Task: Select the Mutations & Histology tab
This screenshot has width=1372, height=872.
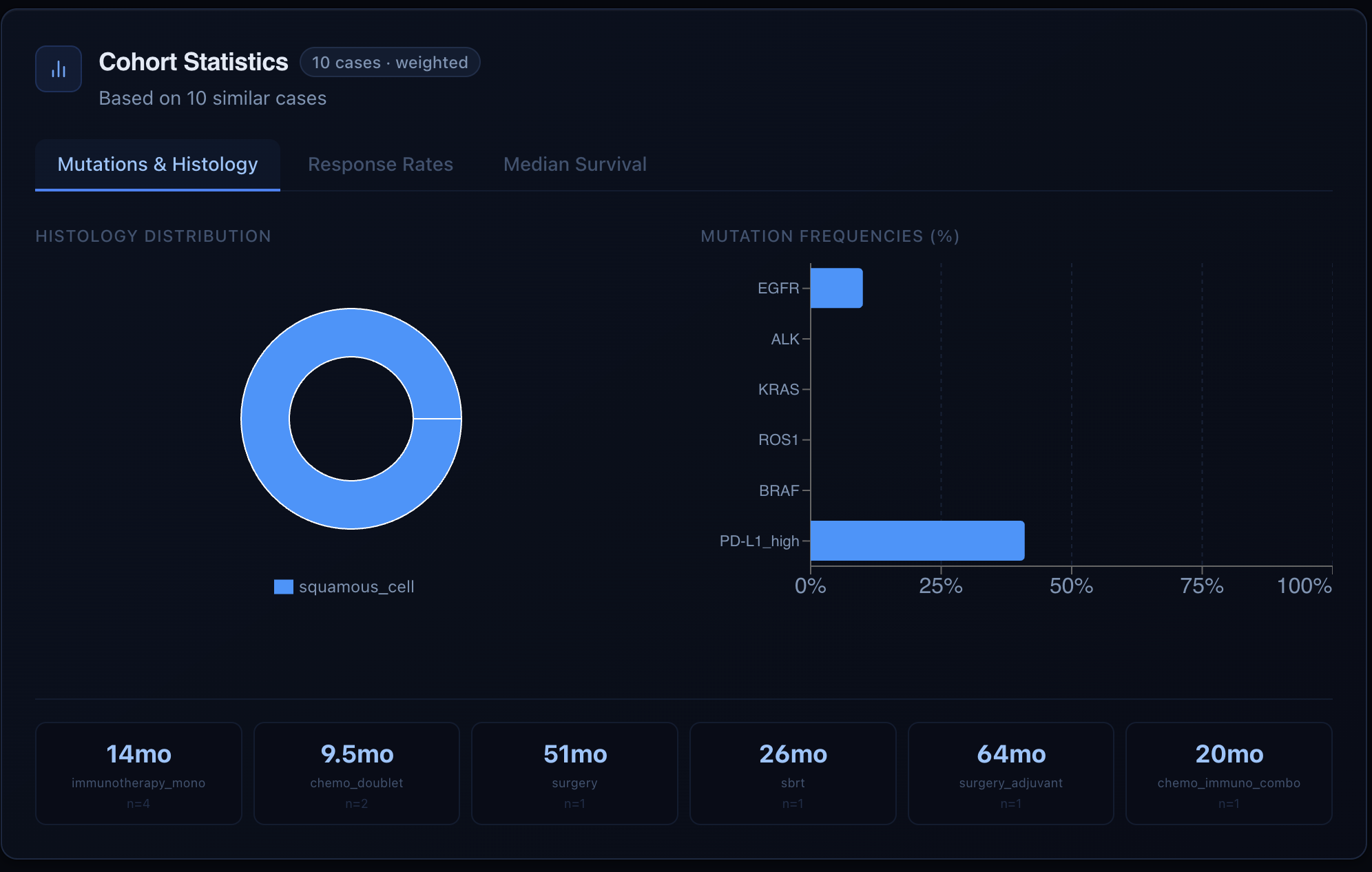Action: click(x=158, y=165)
